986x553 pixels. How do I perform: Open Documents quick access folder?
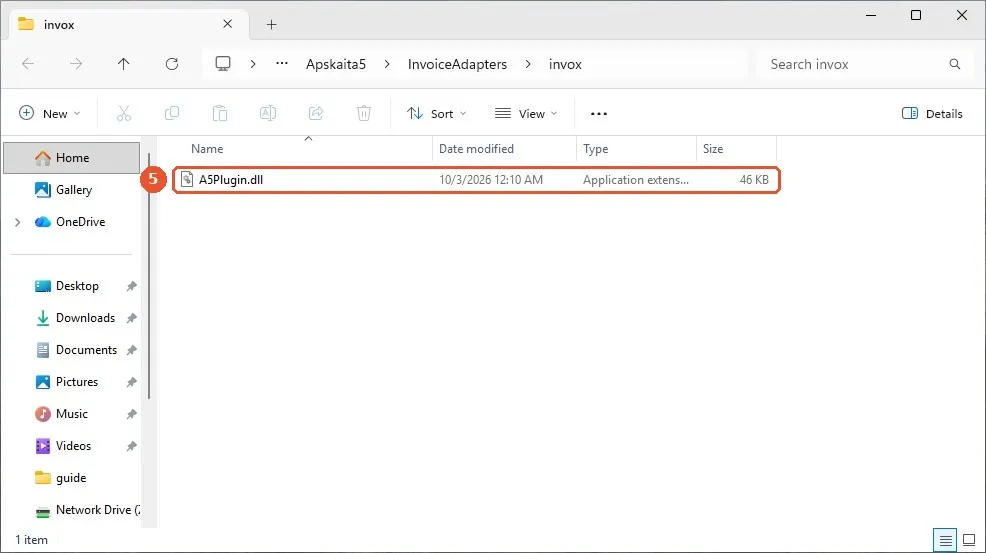(x=86, y=350)
